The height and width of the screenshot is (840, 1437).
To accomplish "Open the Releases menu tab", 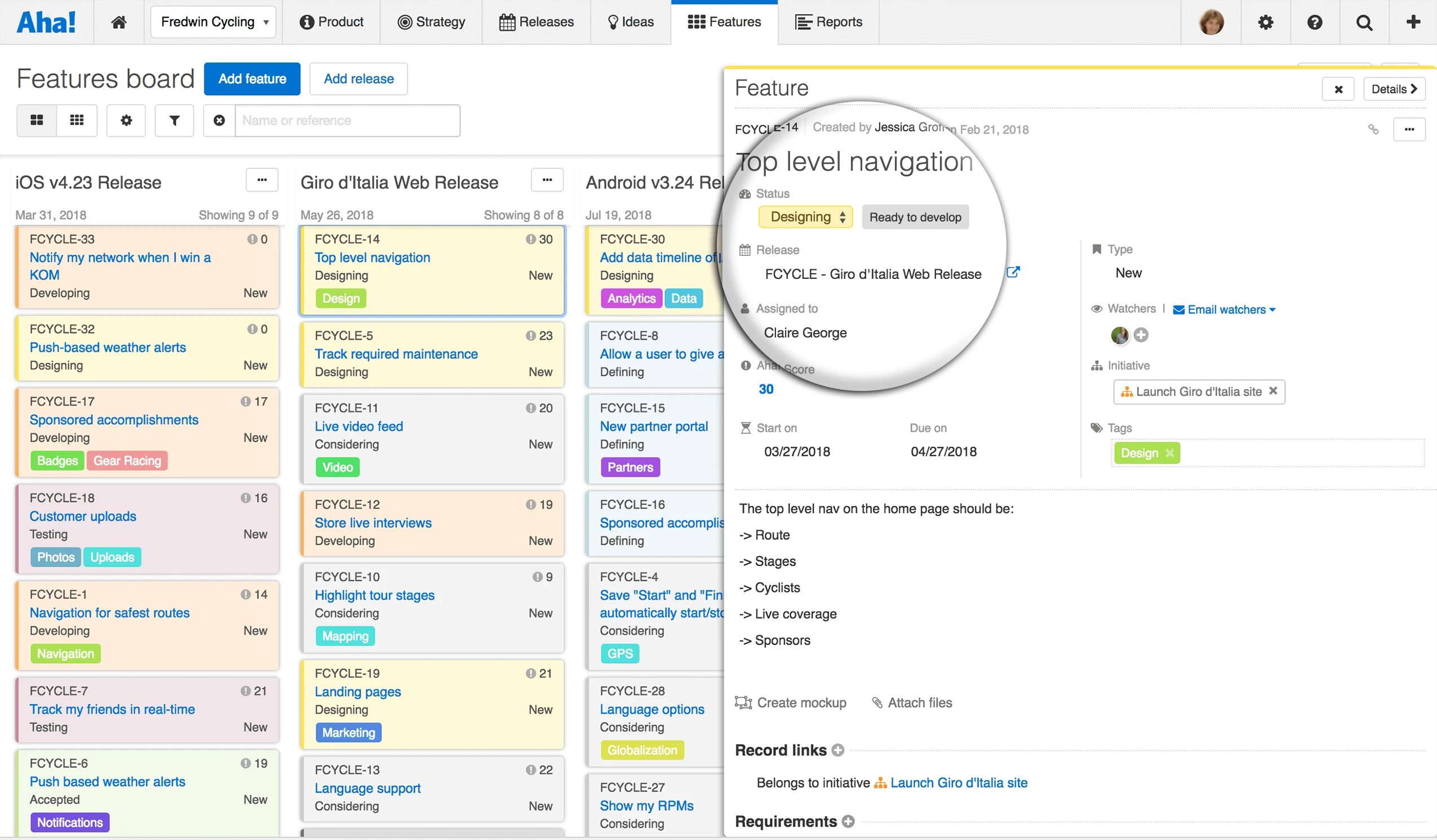I will pyautogui.click(x=536, y=22).
